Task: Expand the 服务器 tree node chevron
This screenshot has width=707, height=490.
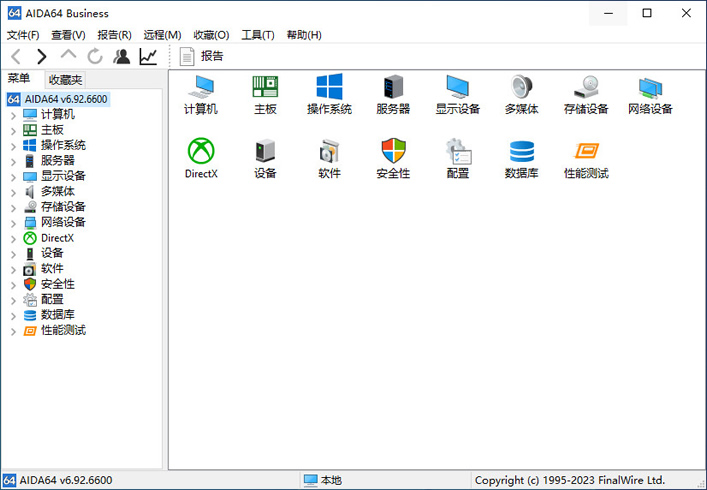Action: 13,161
